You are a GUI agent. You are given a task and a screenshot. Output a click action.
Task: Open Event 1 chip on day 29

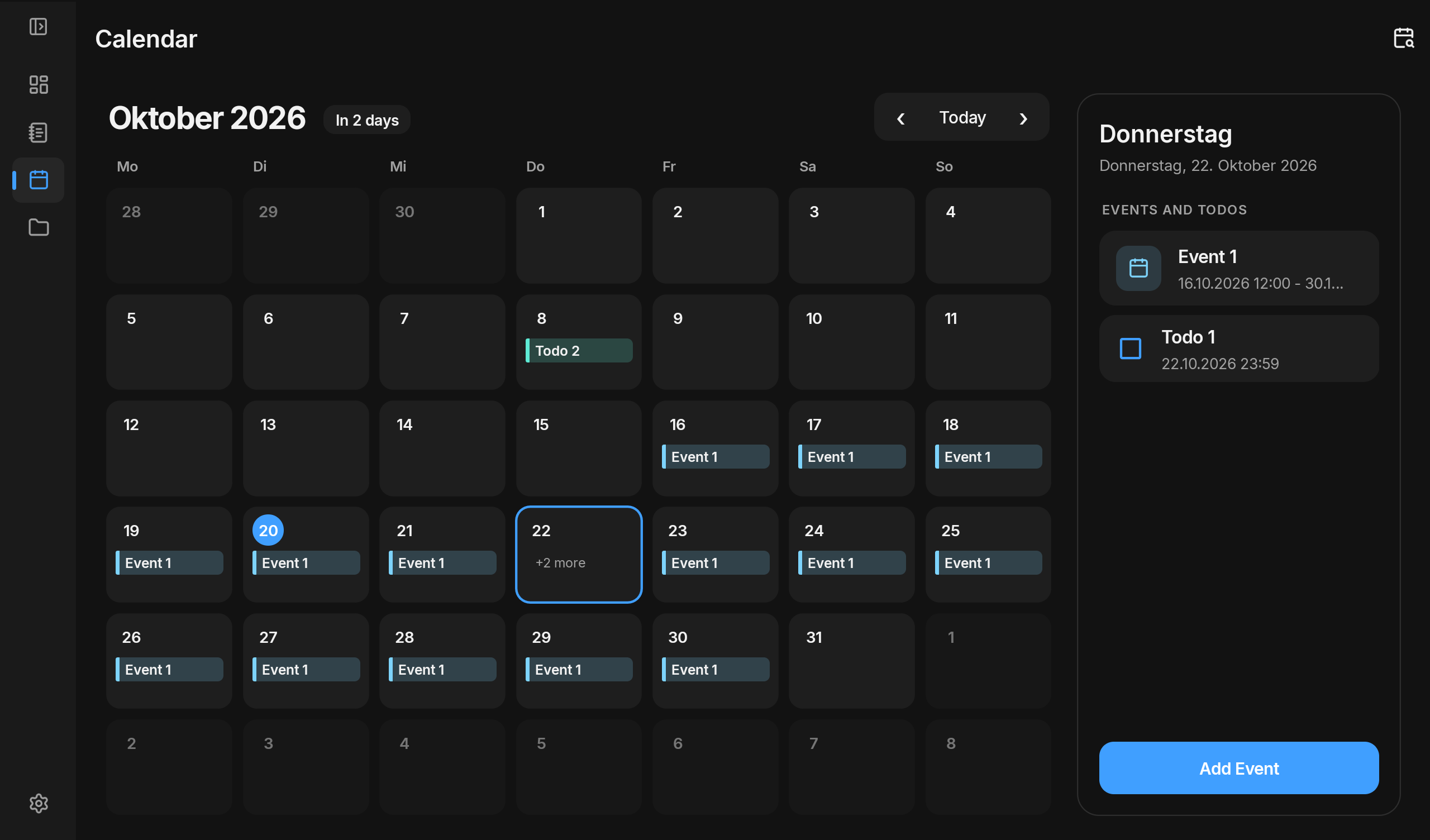579,670
